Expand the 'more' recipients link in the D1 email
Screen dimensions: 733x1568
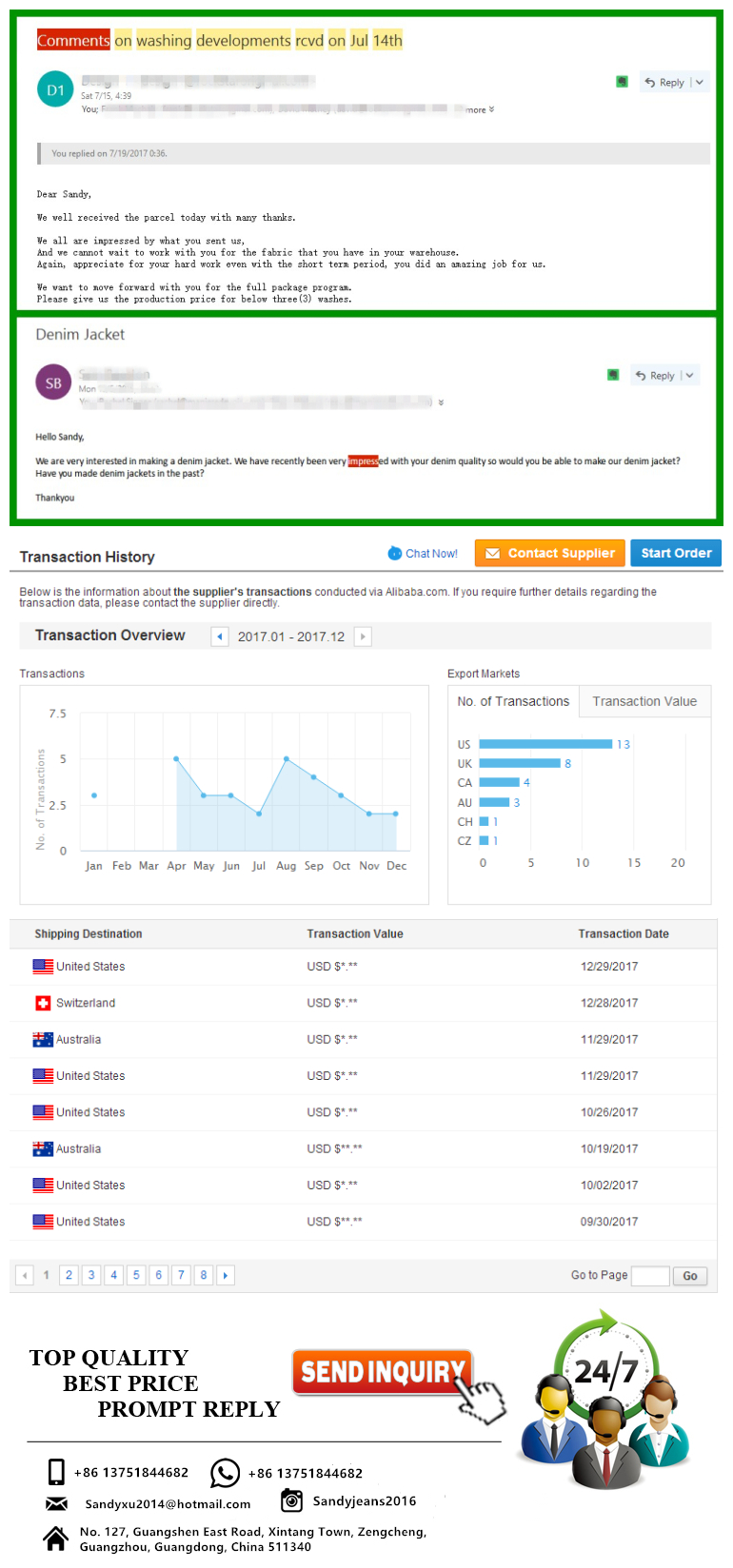point(480,110)
